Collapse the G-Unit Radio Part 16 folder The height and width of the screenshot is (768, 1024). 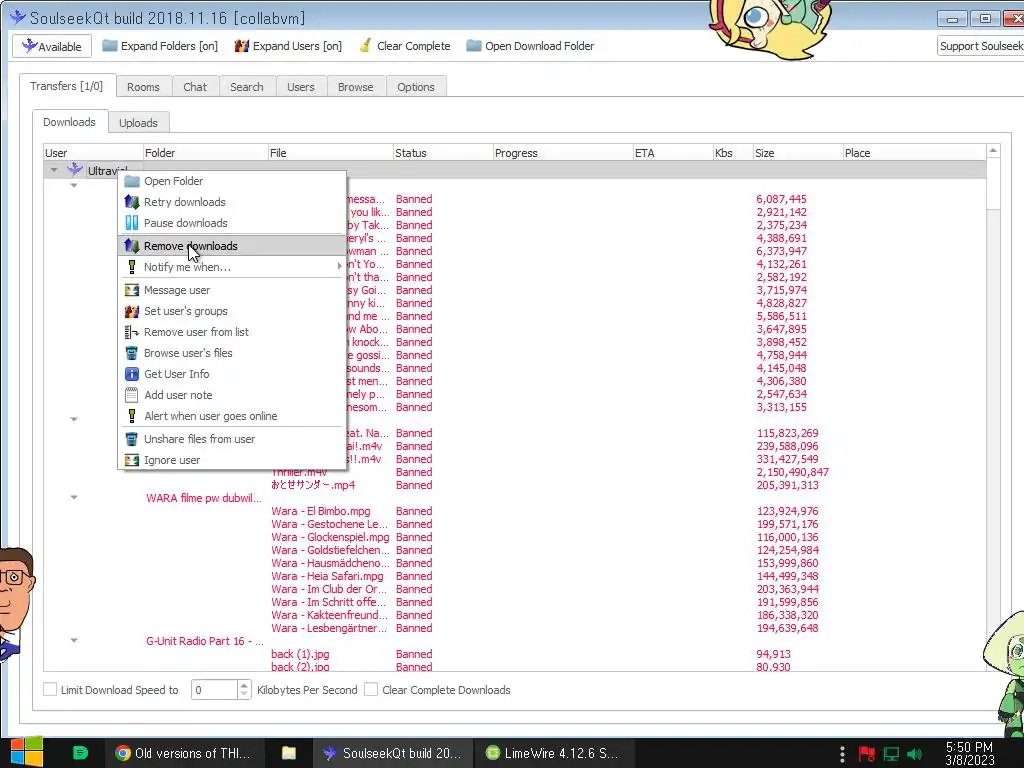[74, 641]
